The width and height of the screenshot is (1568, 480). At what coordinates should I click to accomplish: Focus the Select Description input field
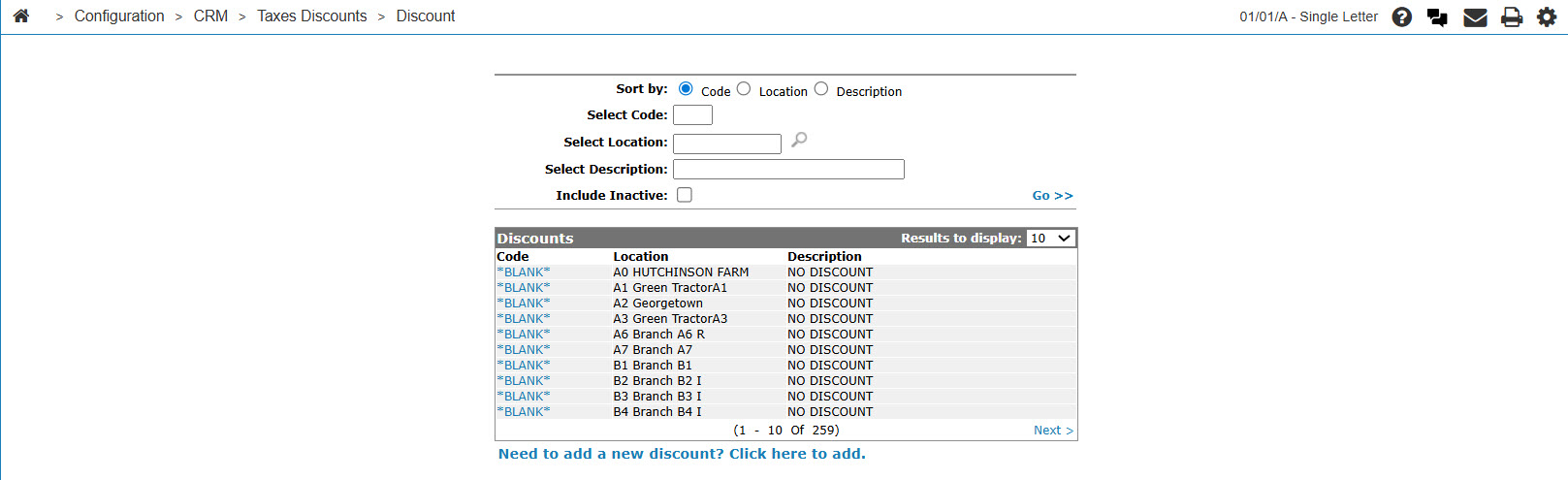(788, 170)
